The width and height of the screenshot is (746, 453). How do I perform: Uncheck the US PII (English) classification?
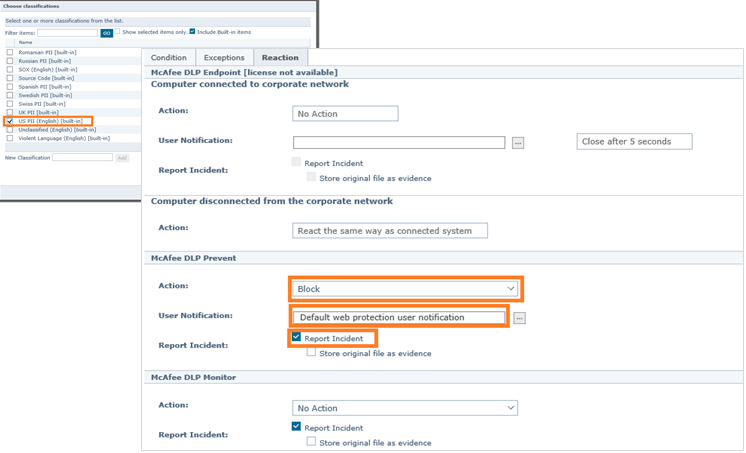10,121
